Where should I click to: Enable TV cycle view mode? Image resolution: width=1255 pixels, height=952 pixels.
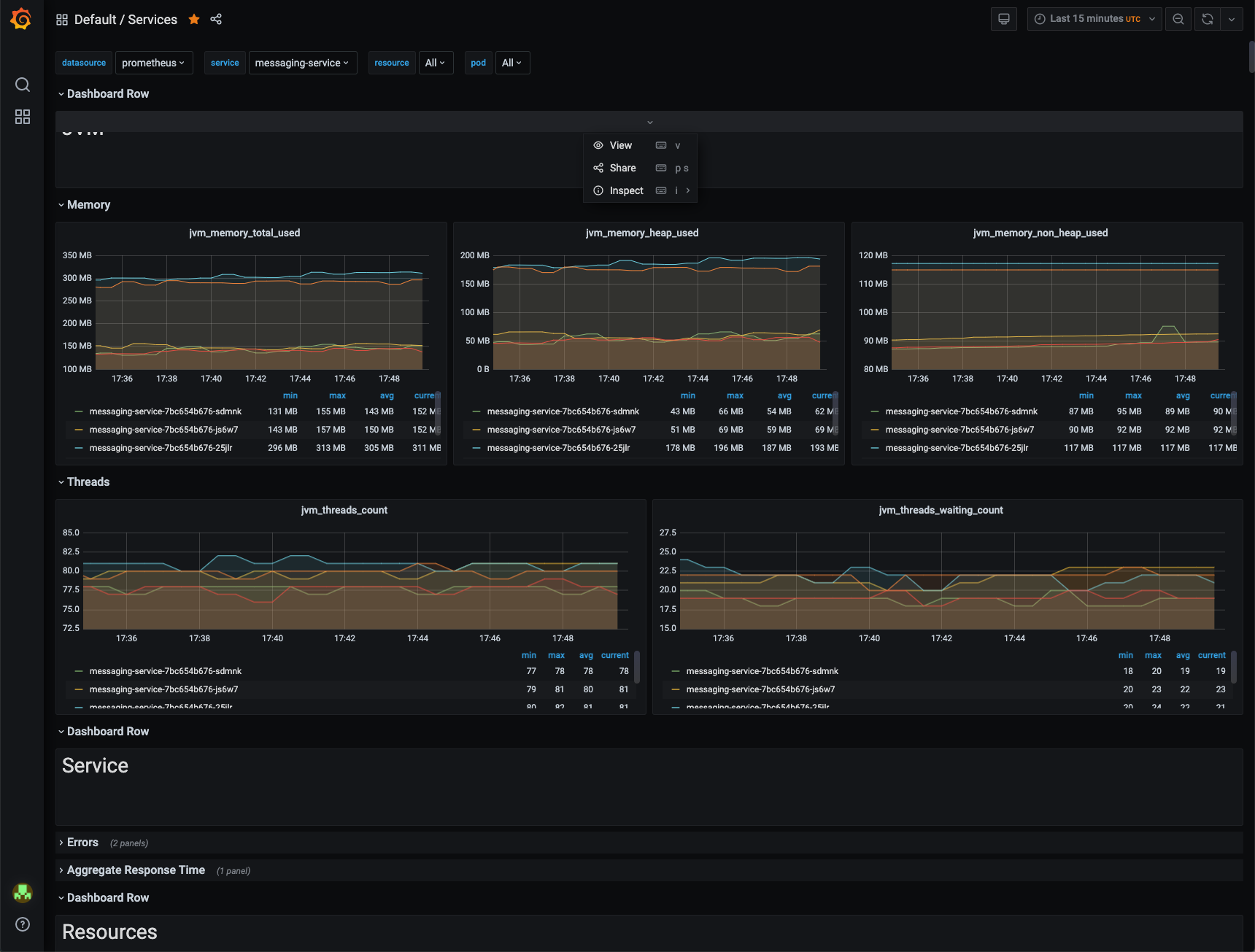click(1003, 19)
